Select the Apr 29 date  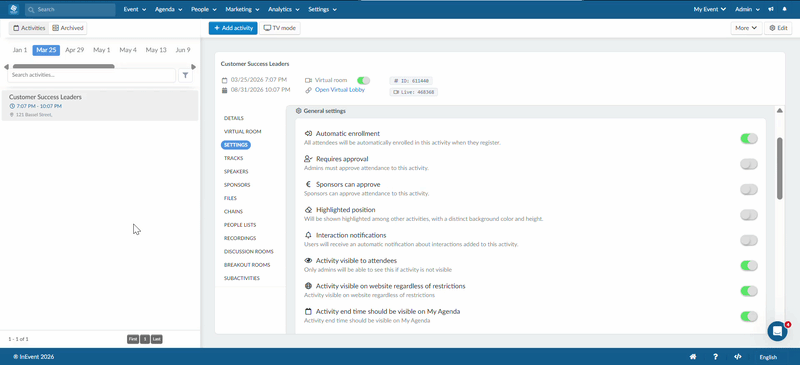(74, 50)
